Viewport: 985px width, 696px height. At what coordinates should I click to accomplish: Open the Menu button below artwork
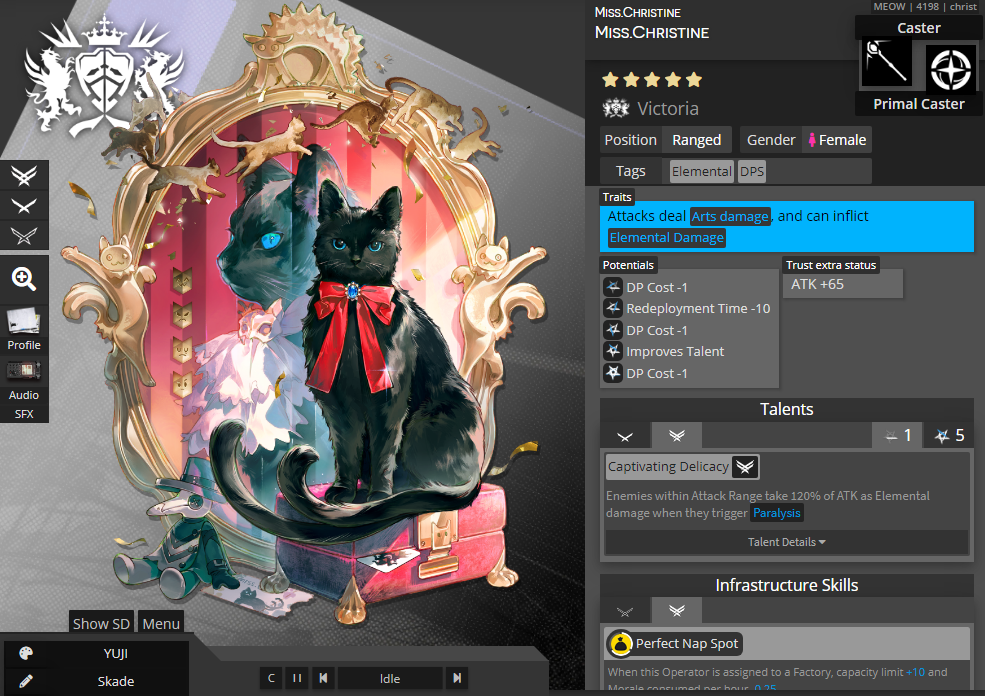pyautogui.click(x=161, y=623)
